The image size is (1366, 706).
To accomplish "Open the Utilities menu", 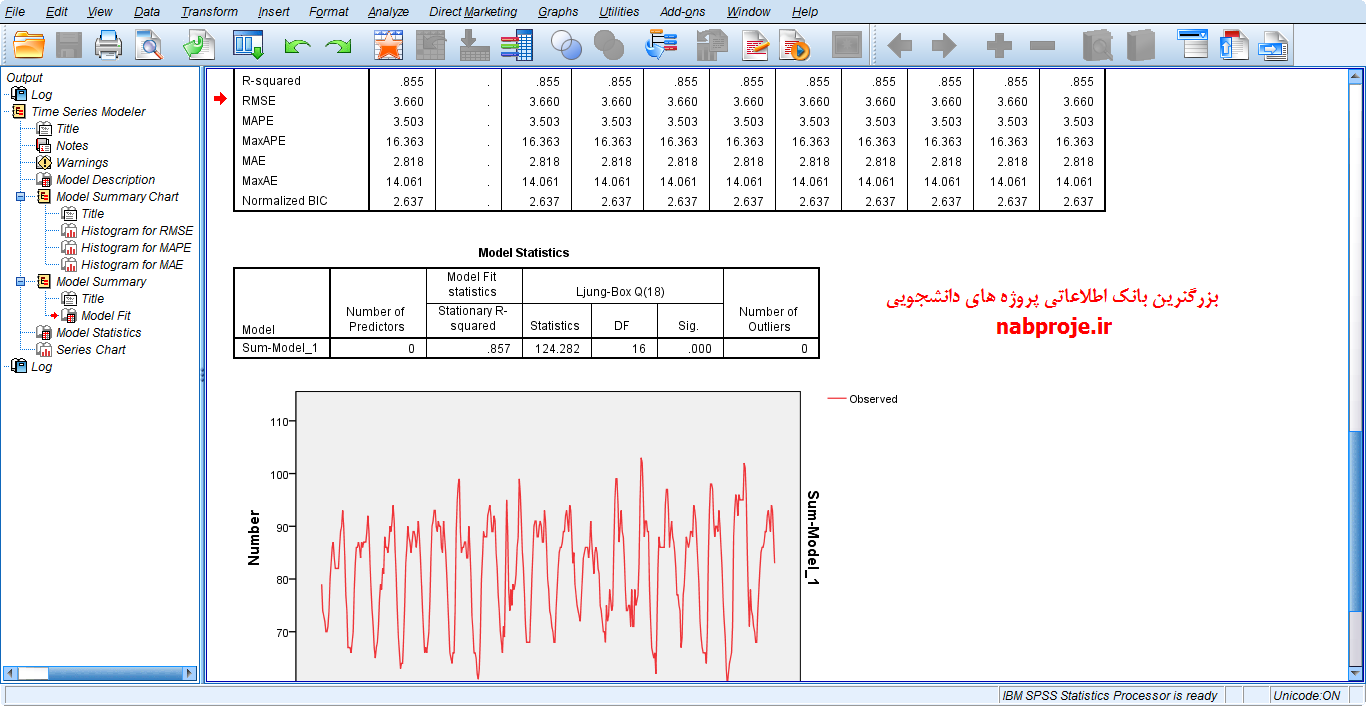I will click(x=619, y=12).
